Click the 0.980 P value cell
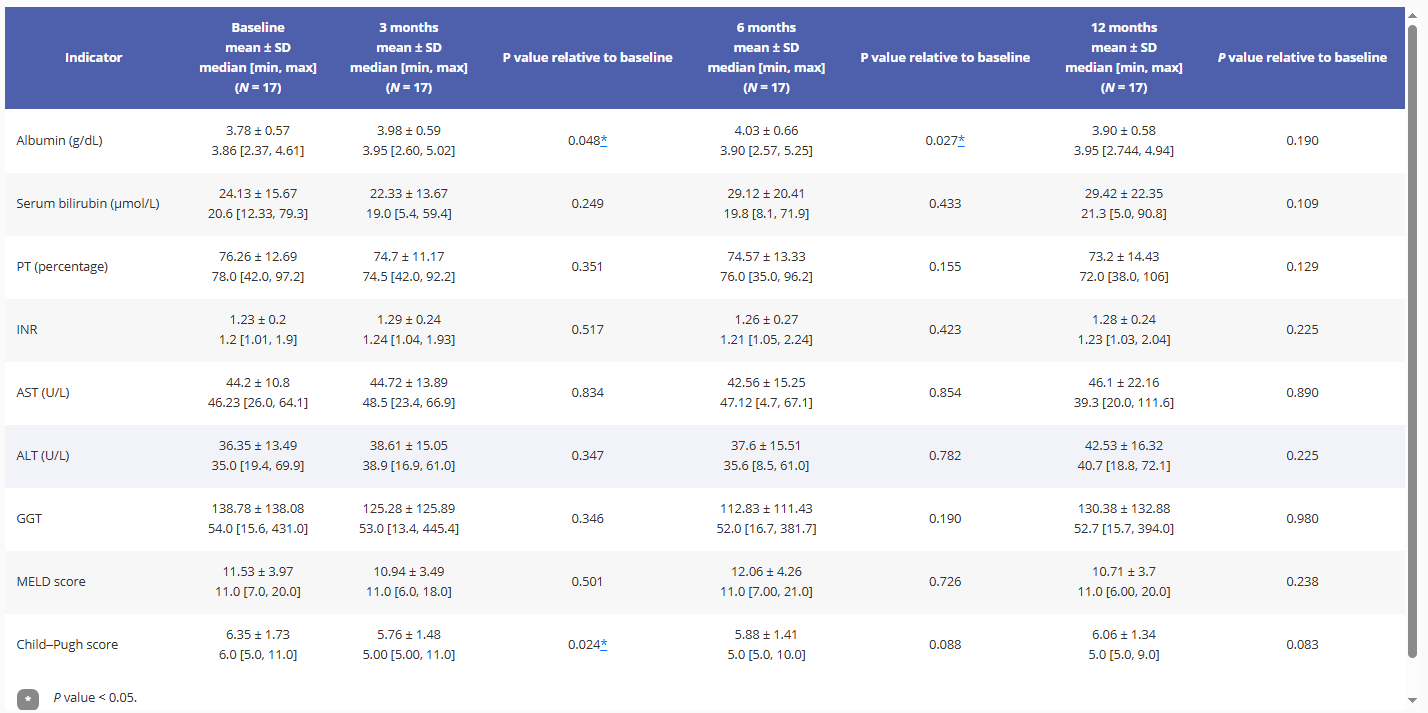The width and height of the screenshot is (1428, 713). click(x=1302, y=519)
